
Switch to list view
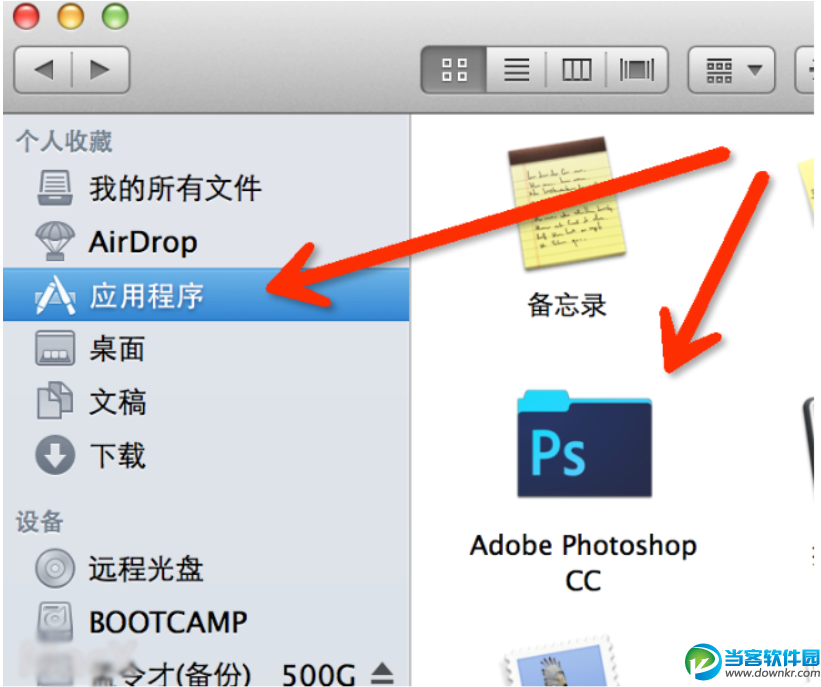pyautogui.click(x=516, y=70)
